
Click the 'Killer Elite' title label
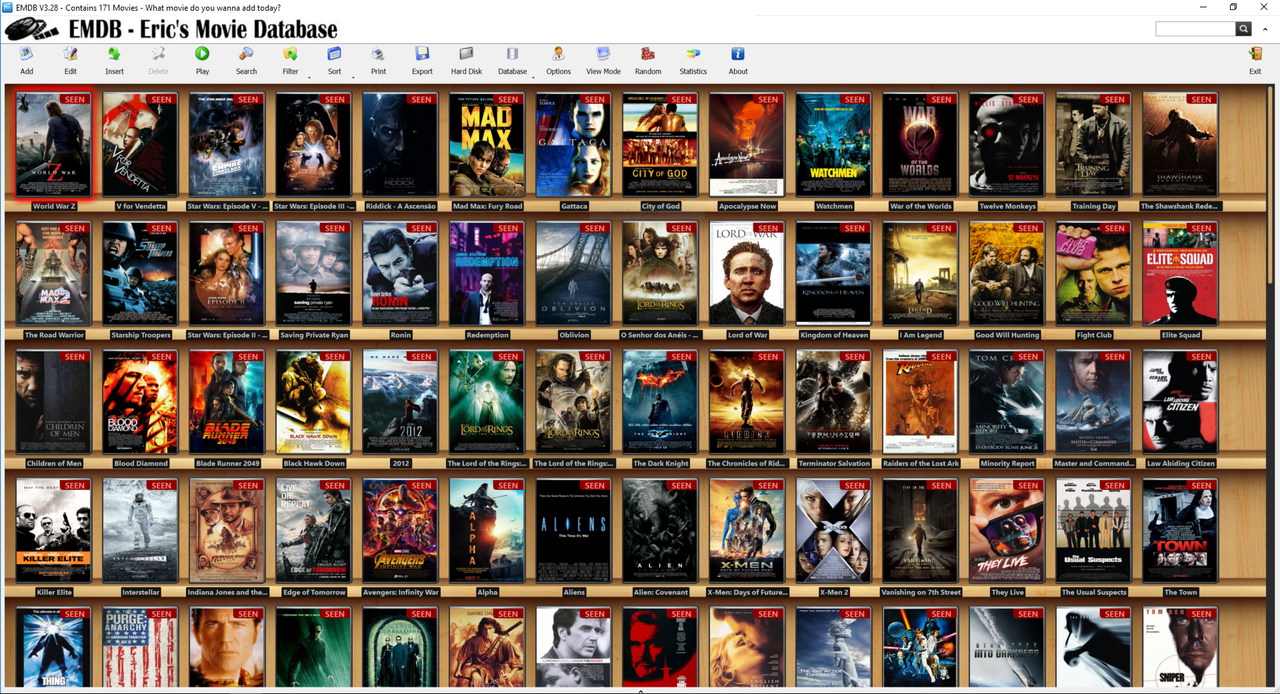[x=54, y=592]
